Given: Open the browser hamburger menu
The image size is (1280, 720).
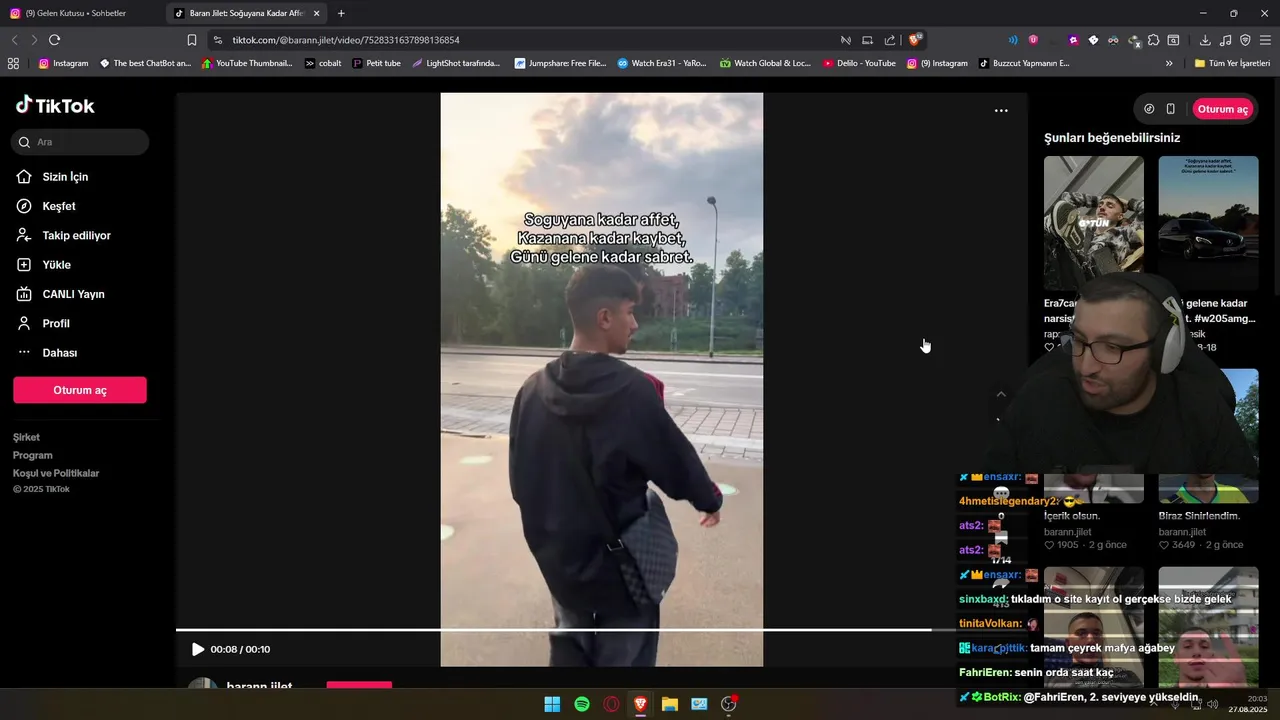Looking at the screenshot, I should point(1265,40).
